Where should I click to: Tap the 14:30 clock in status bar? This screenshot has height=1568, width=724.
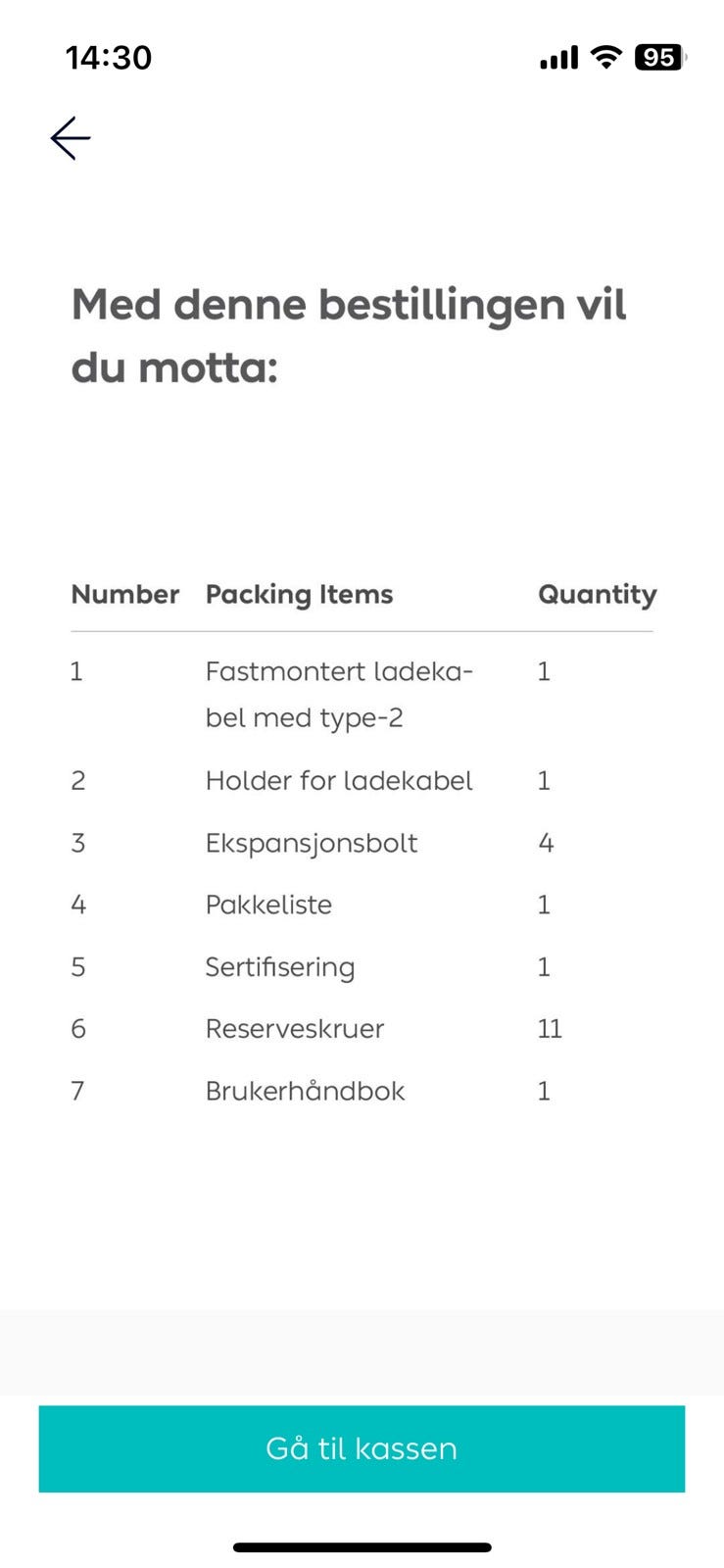[x=109, y=58]
